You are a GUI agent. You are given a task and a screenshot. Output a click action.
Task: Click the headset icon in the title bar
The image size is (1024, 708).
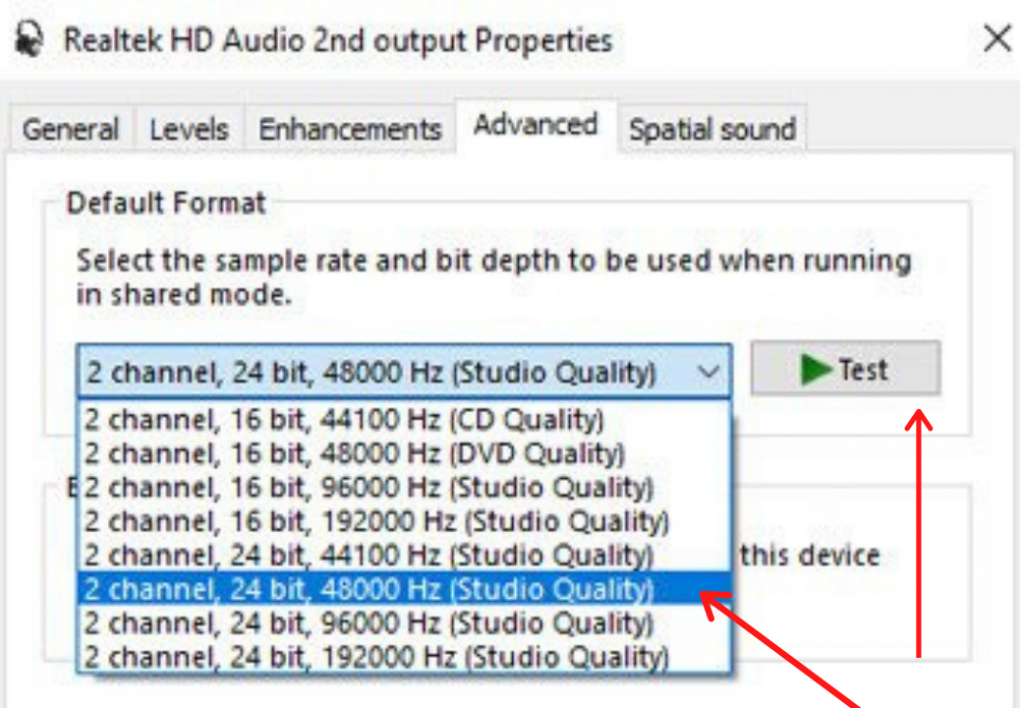pyautogui.click(x=27, y=39)
